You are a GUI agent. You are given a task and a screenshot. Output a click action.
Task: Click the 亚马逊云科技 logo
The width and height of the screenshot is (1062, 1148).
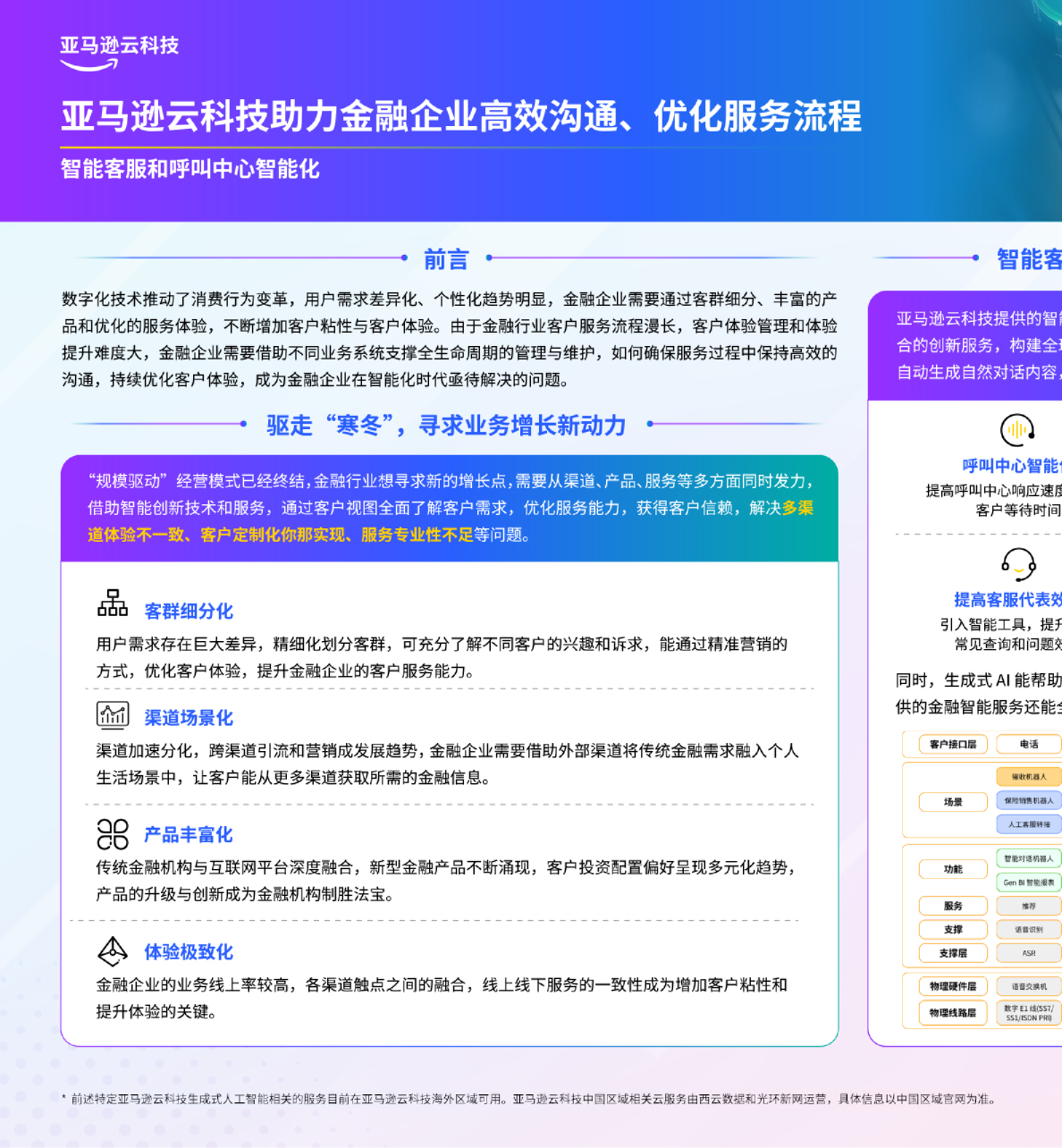[x=119, y=51]
